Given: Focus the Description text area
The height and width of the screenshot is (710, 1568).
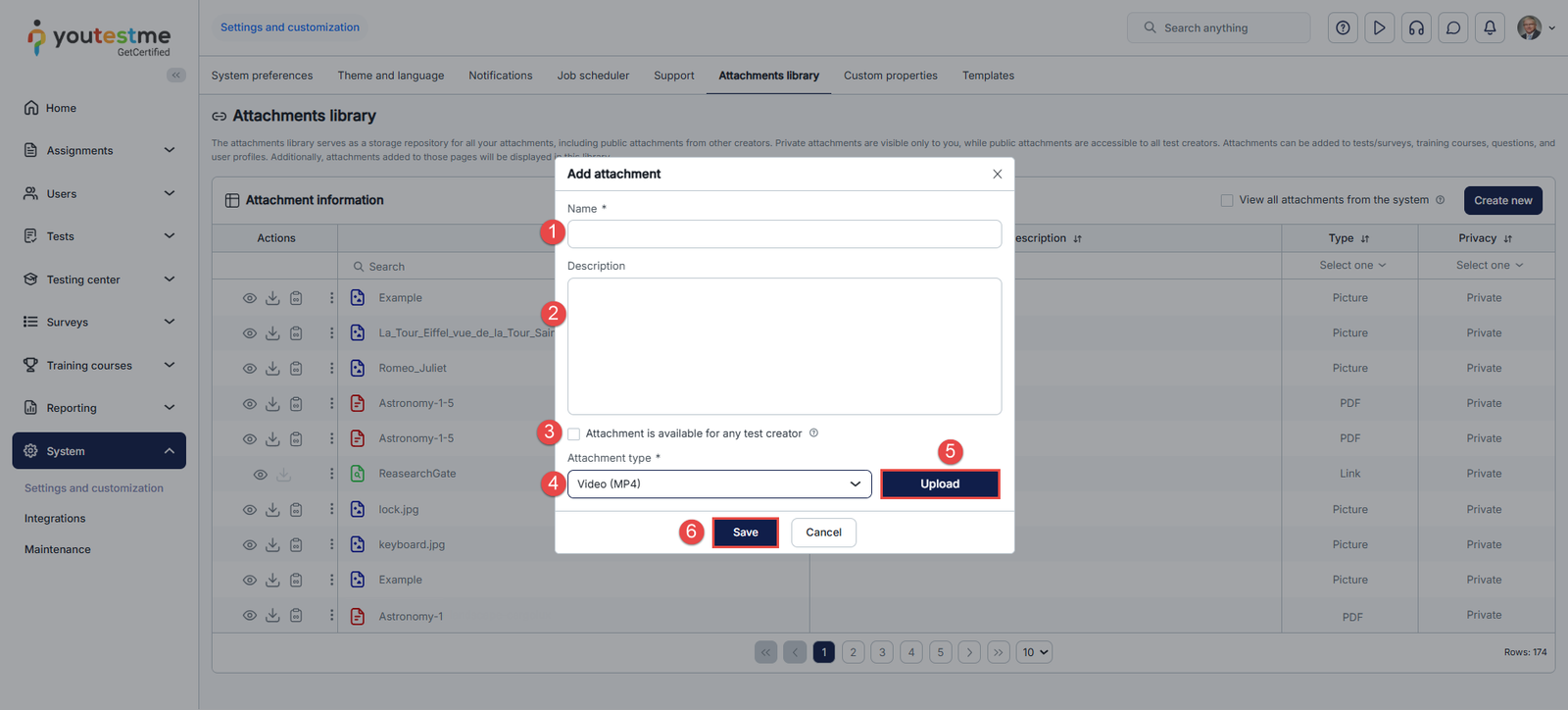Looking at the screenshot, I should 784,346.
